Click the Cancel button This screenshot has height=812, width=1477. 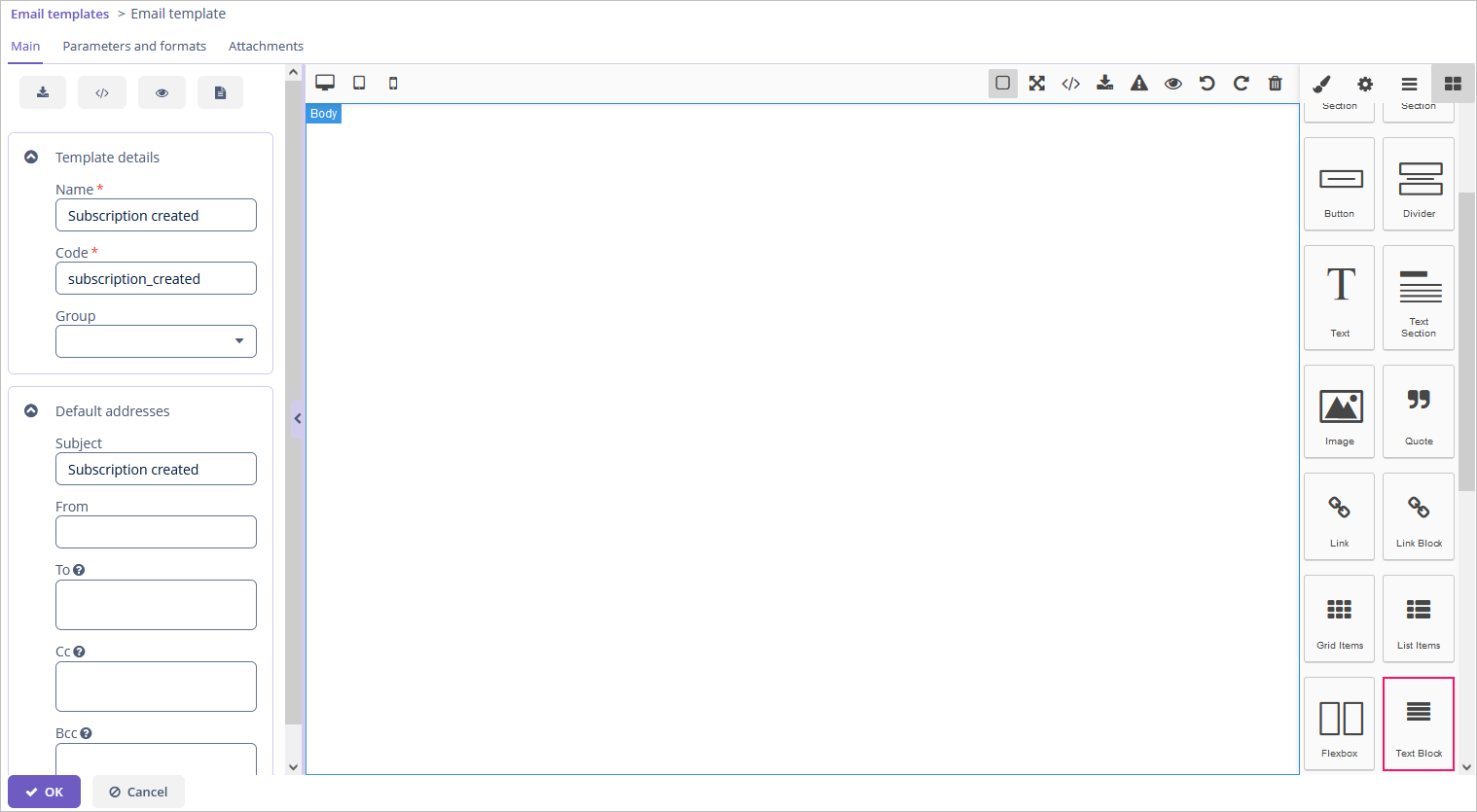[x=138, y=792]
